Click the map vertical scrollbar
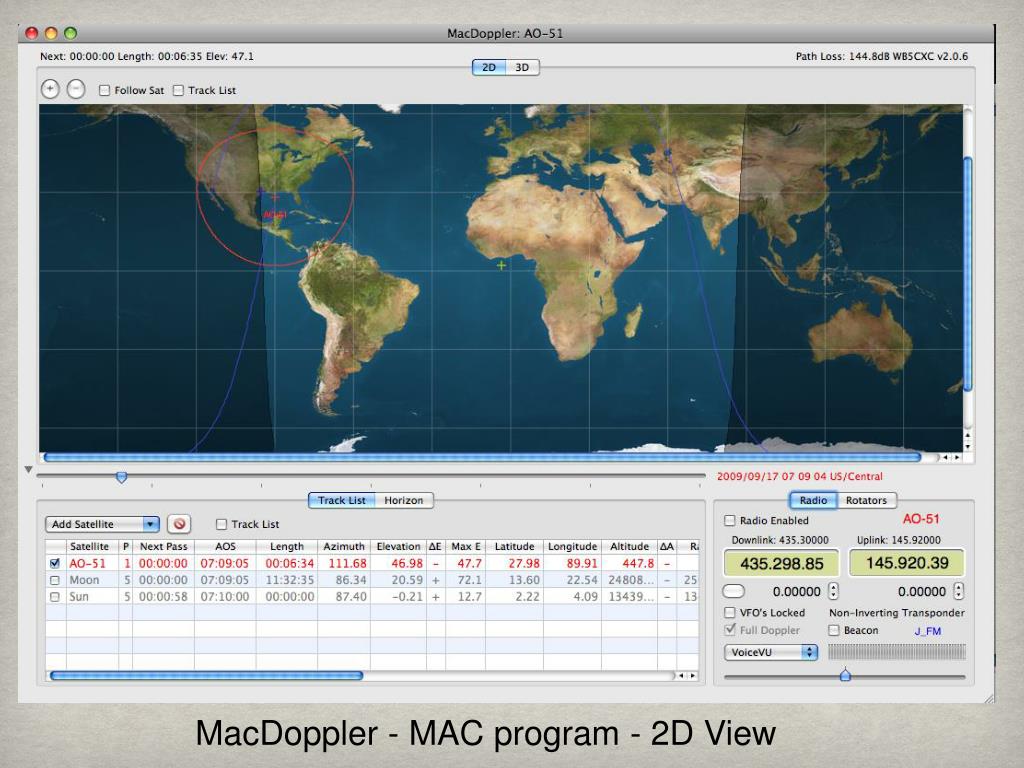The image size is (1024, 768). pyautogui.click(x=968, y=274)
